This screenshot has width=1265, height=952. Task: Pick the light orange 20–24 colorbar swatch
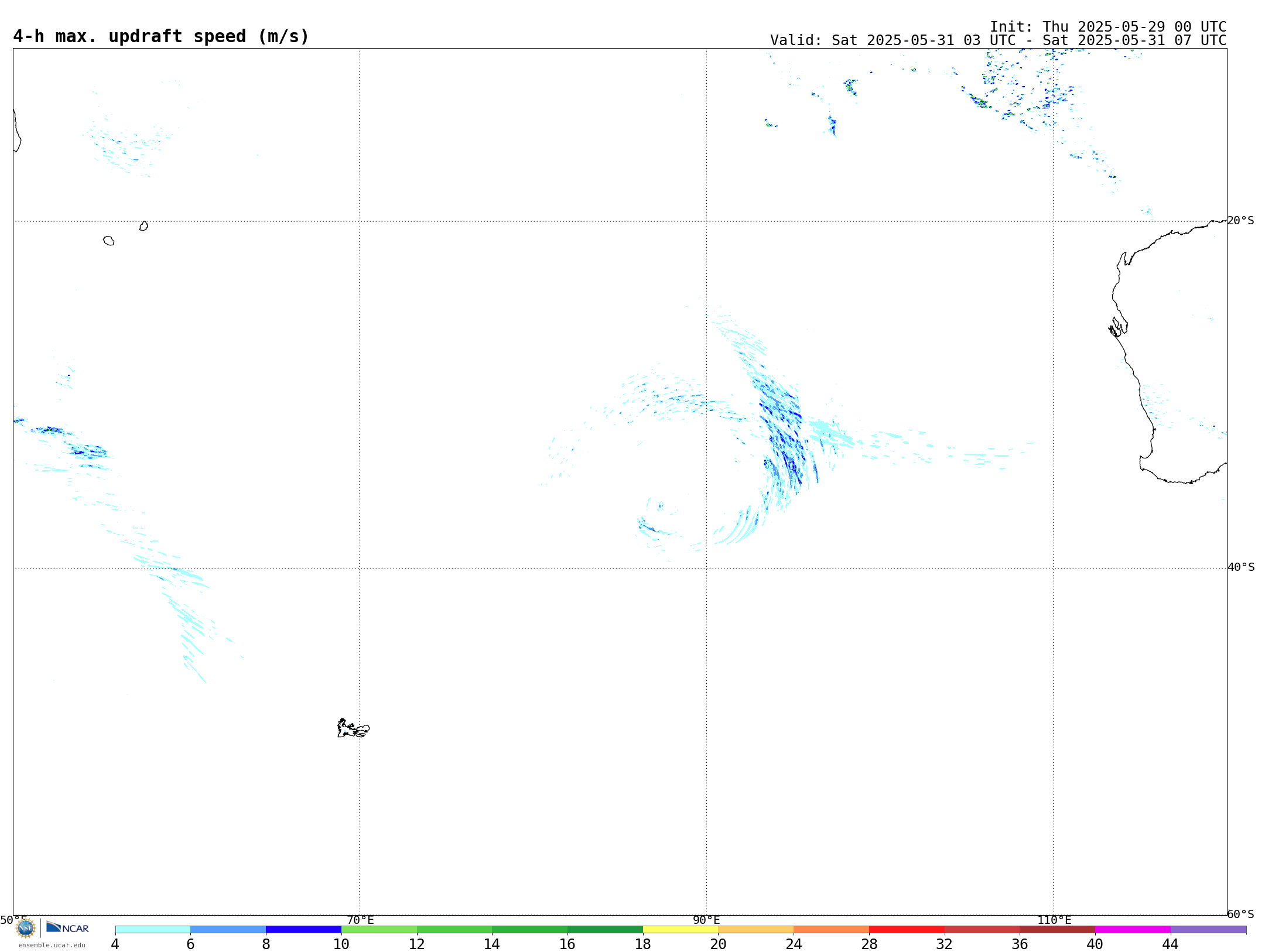click(x=756, y=930)
